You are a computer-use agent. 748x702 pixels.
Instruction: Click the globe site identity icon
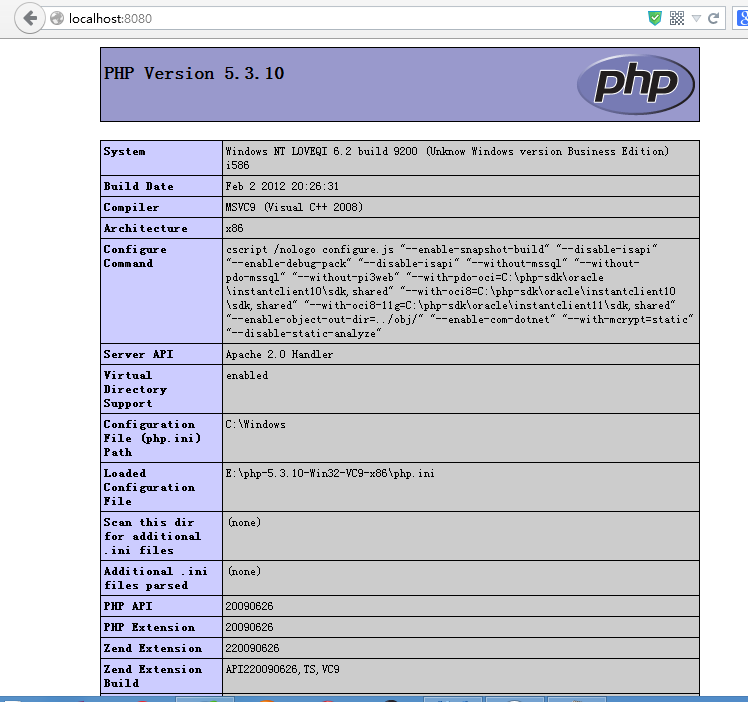(57, 19)
